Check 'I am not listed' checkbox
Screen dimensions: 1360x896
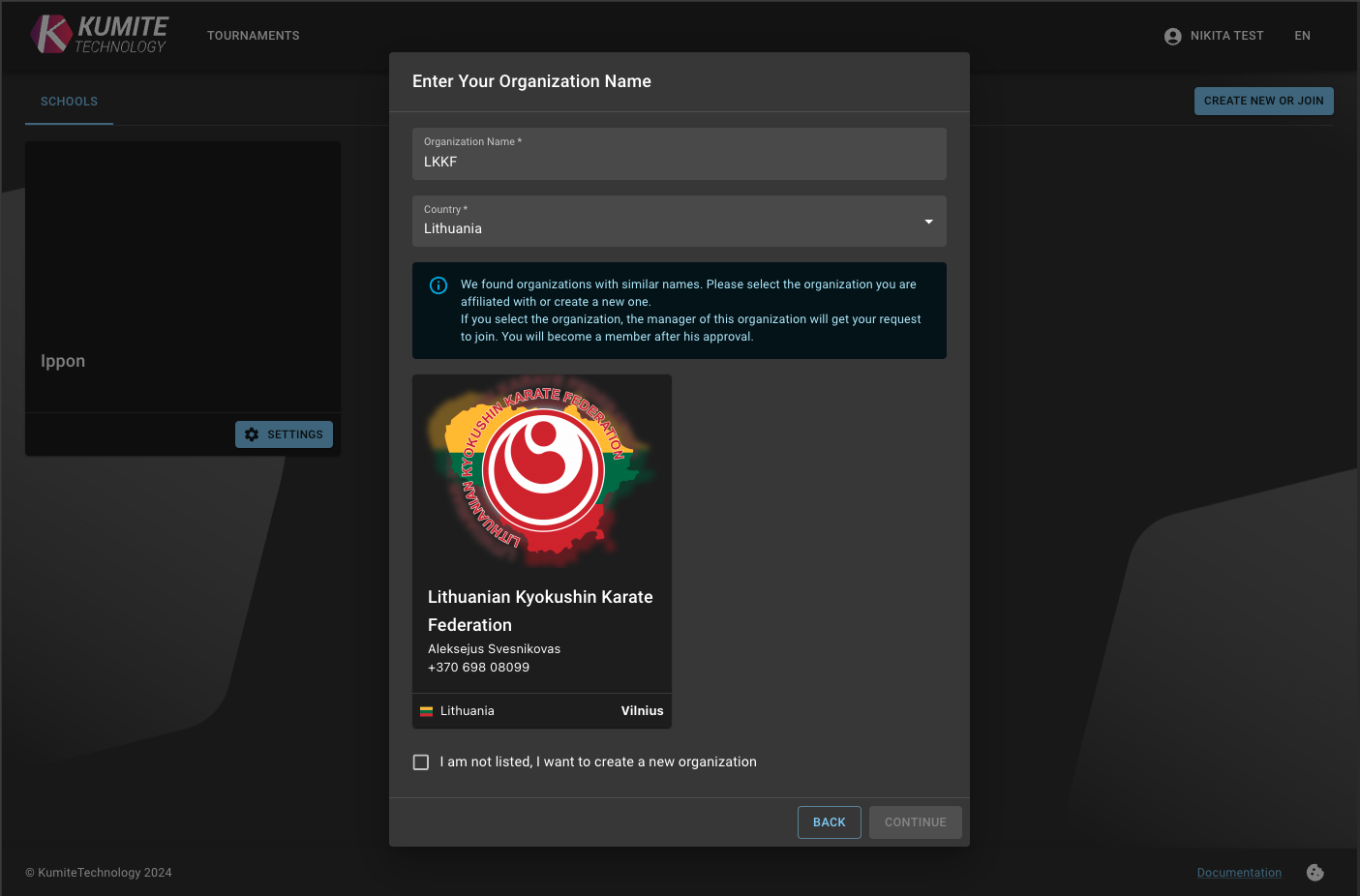(421, 762)
